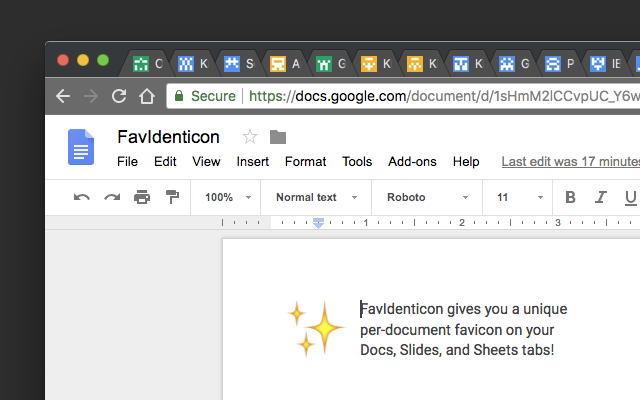Open the Google Docs home icon
Screen dimensions: 640x400
pyautogui.click(x=81, y=147)
